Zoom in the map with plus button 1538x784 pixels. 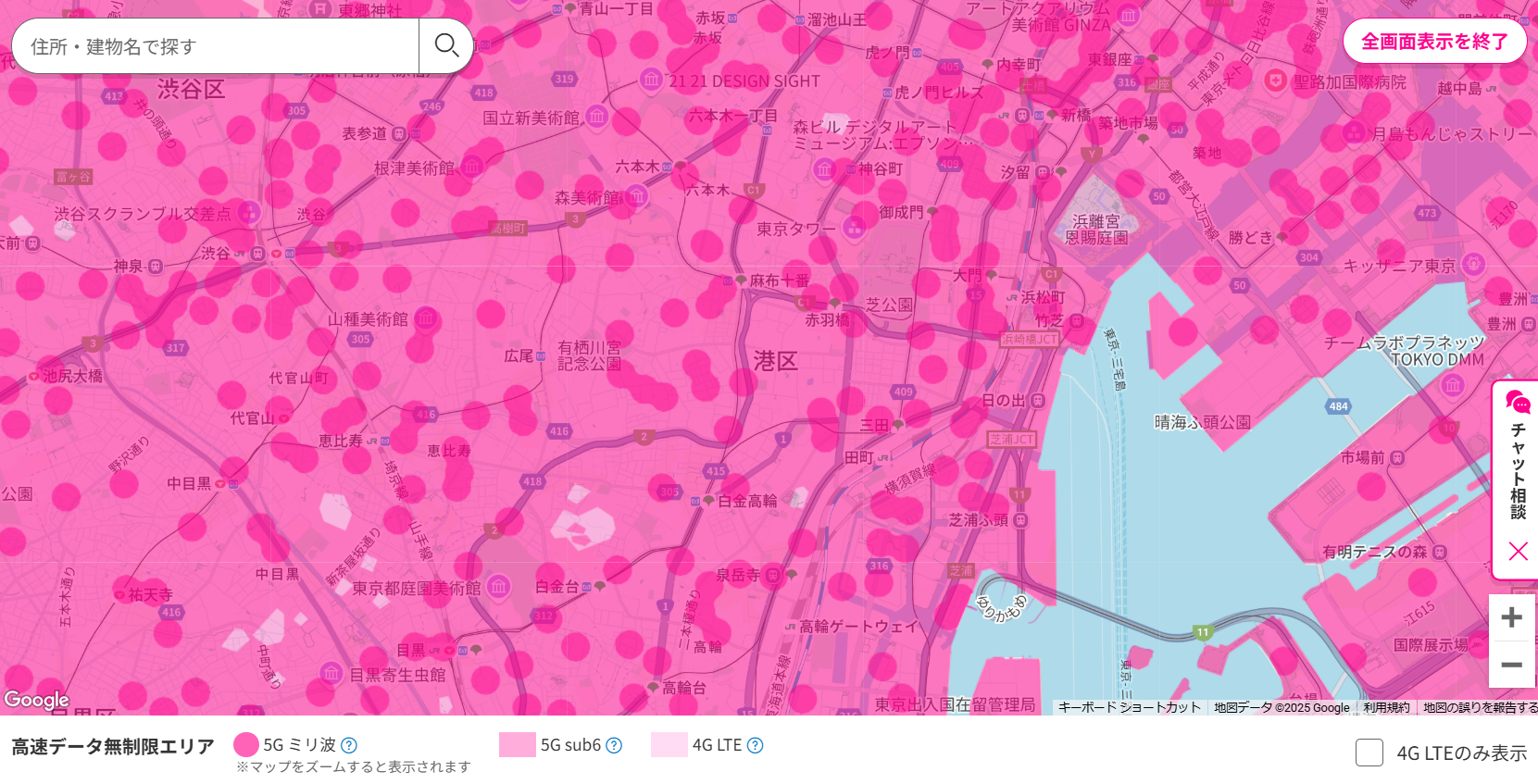tap(1511, 617)
